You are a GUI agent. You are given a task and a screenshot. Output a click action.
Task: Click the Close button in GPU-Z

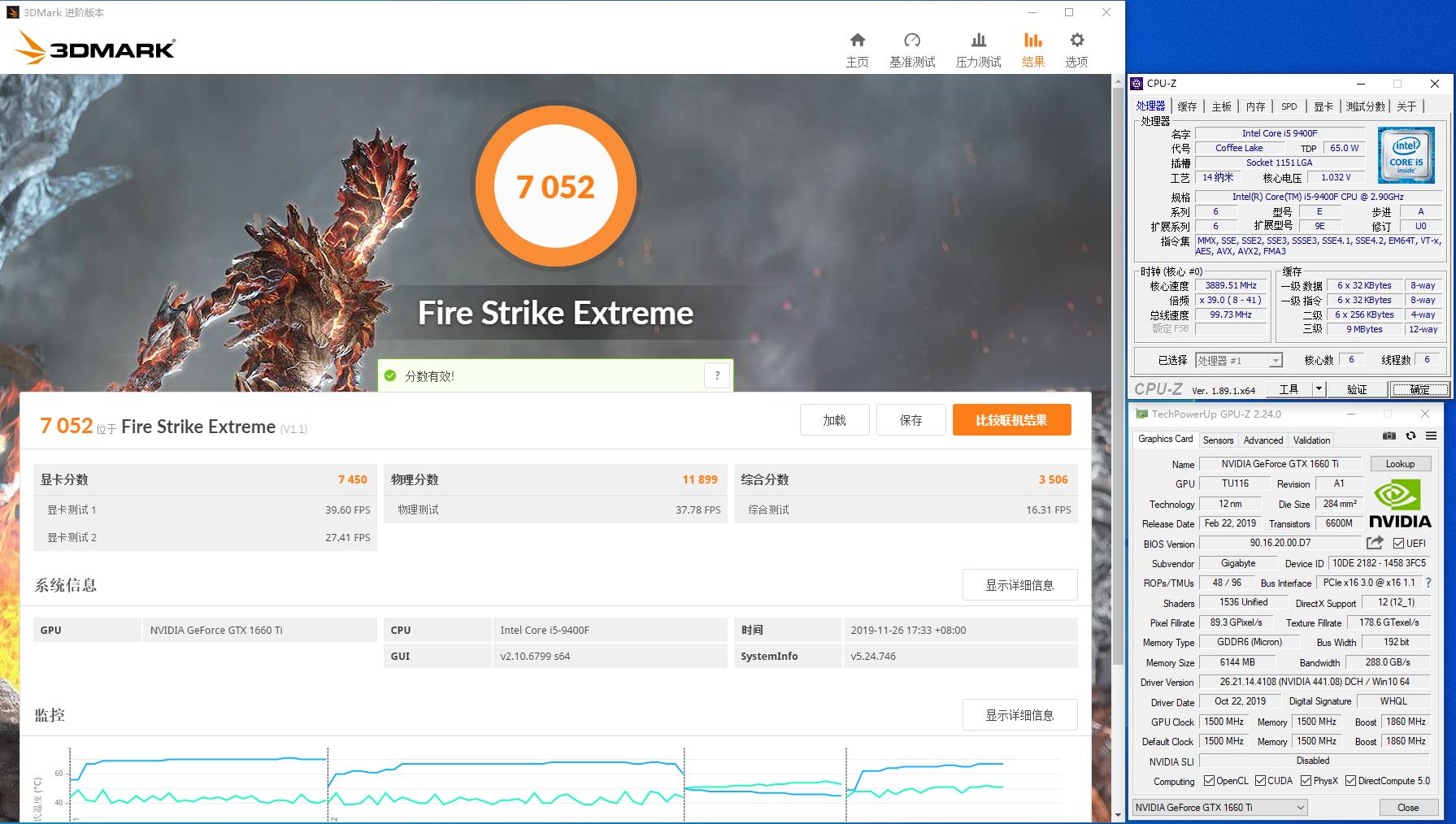(x=1408, y=807)
